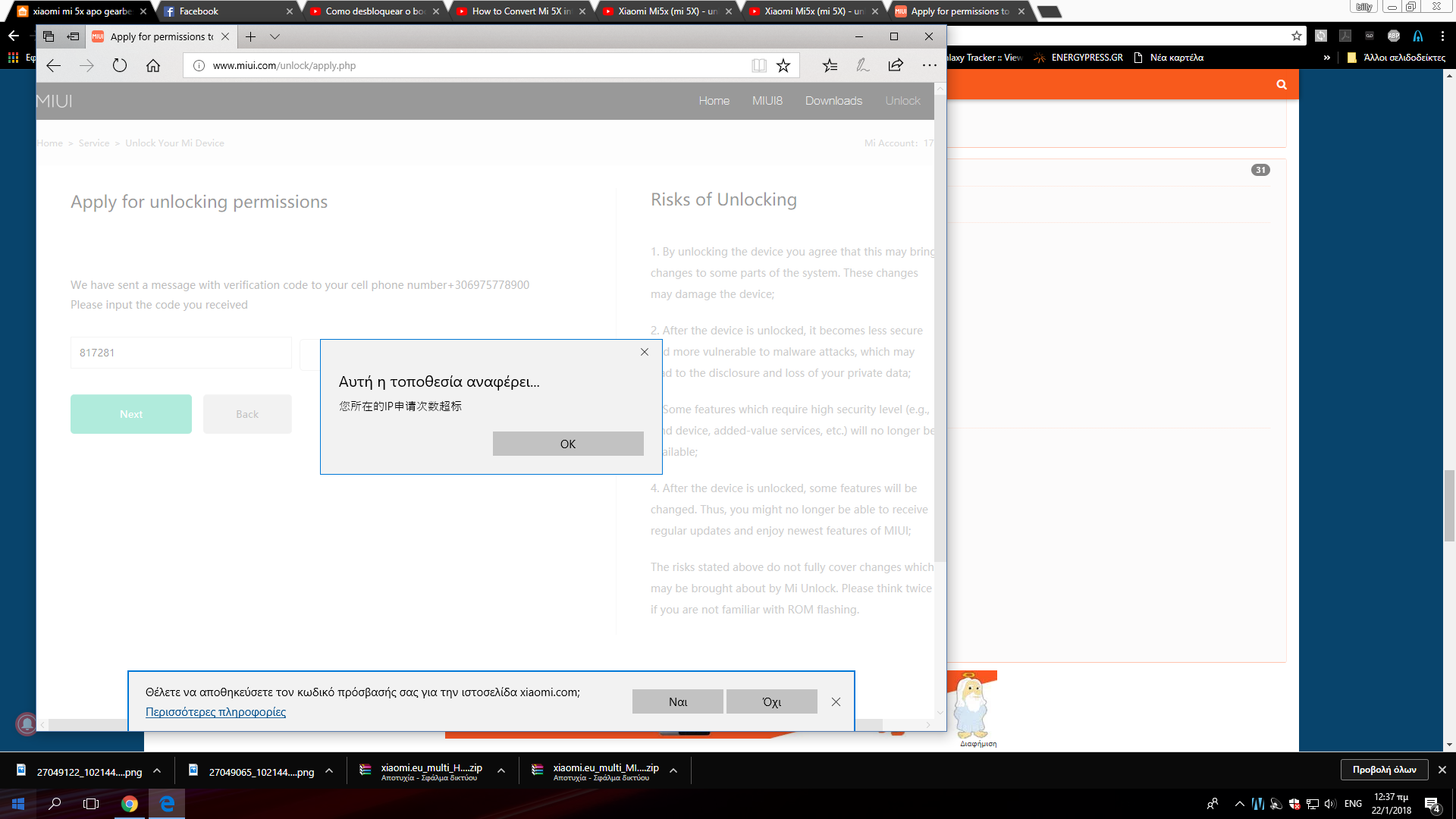Expand xiaomi.eu_multi_MI zip download options
This screenshot has width=1456, height=819.
tap(673, 771)
